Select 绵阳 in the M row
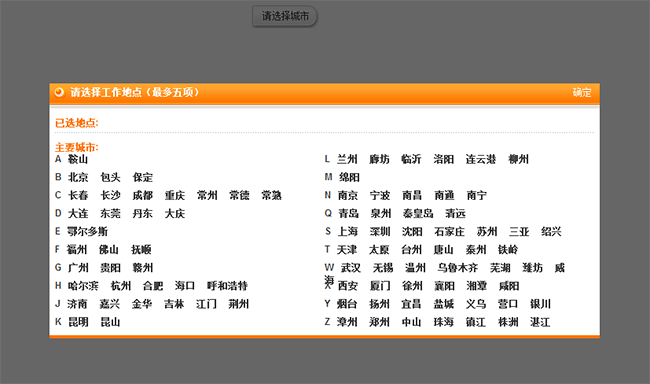The image size is (650, 384). 349,177
